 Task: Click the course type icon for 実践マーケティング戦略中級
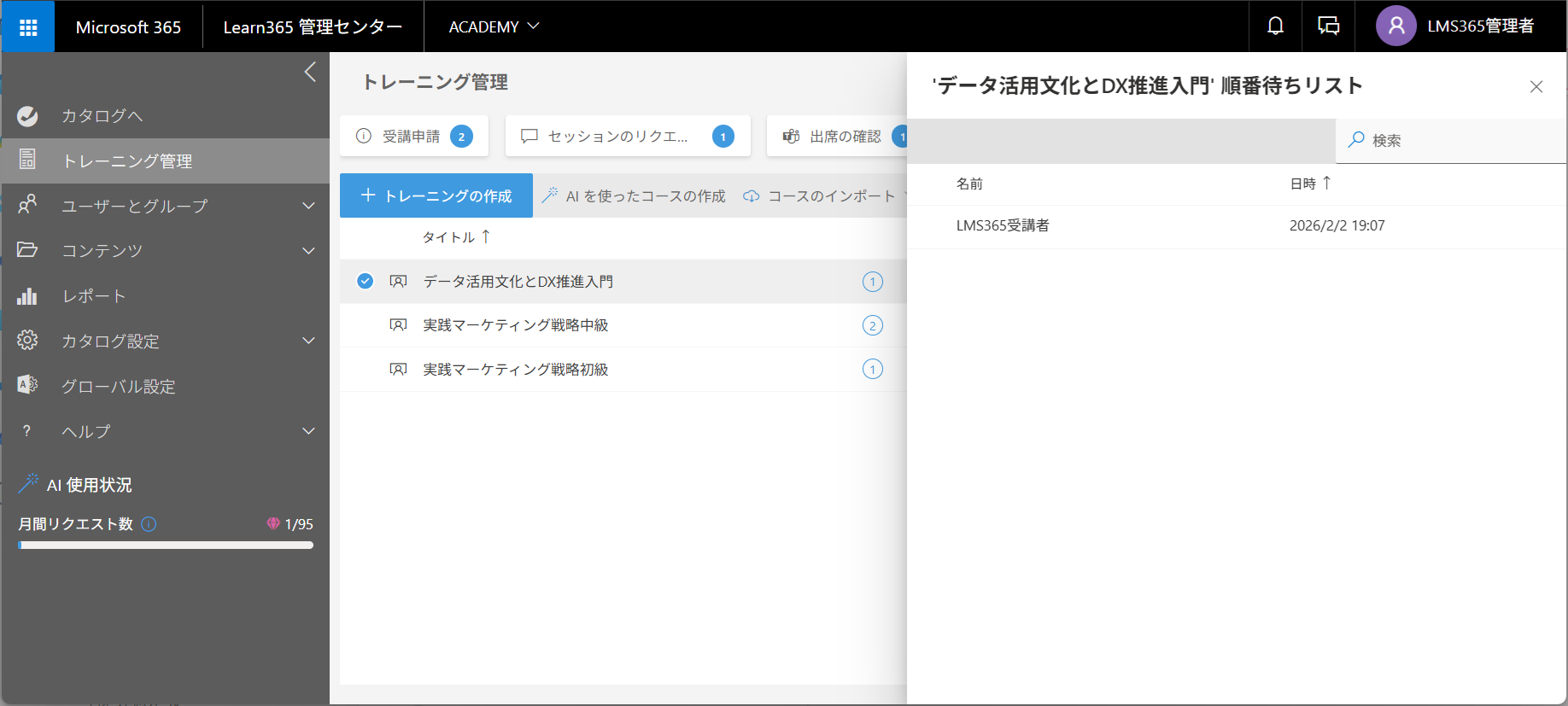398,325
